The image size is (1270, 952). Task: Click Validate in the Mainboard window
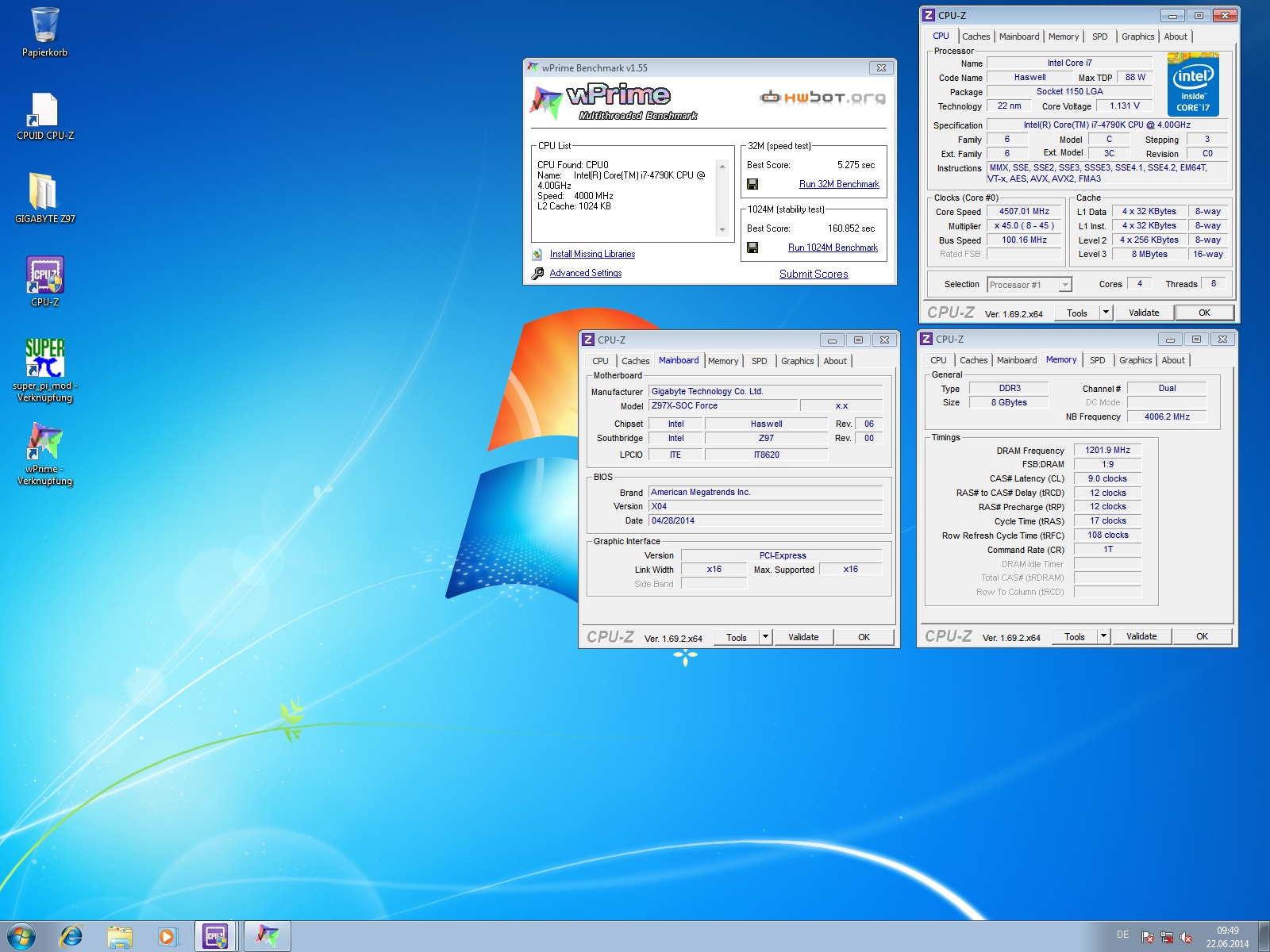click(x=803, y=637)
